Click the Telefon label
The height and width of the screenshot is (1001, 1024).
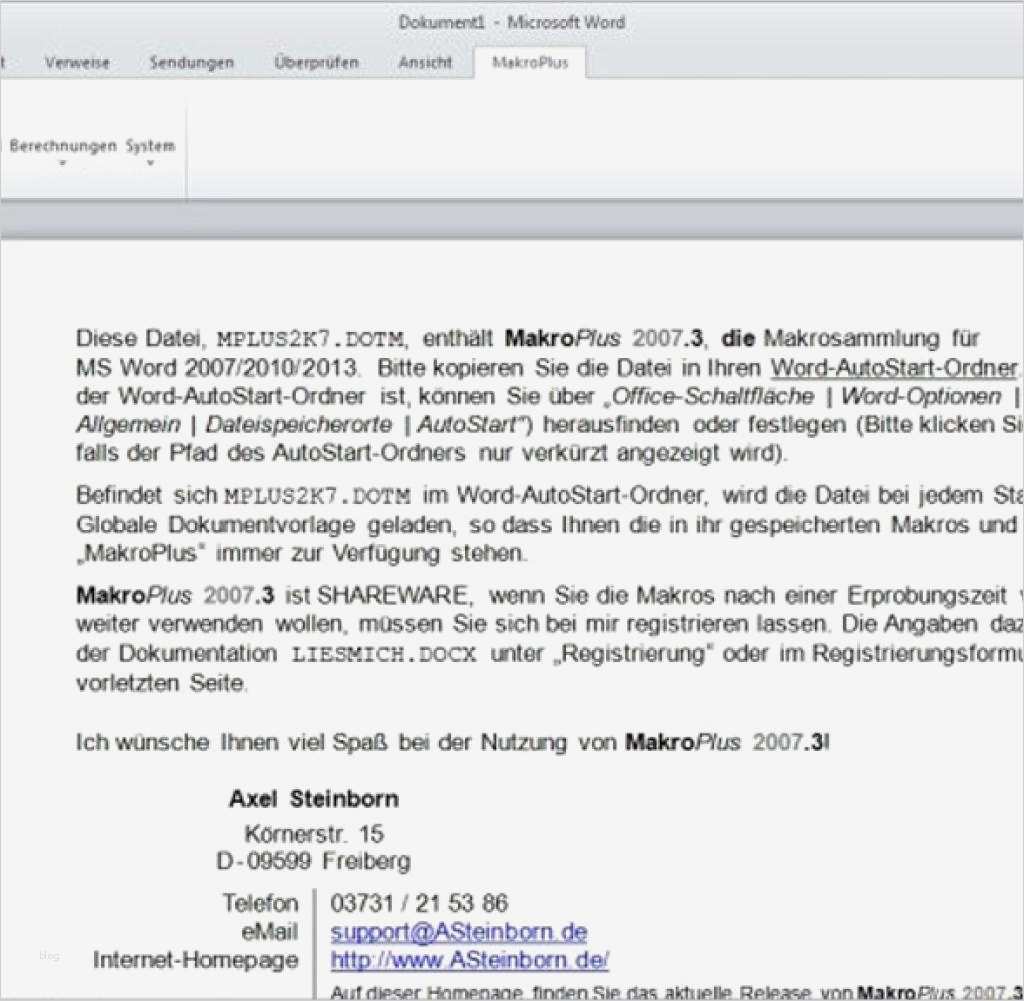point(261,904)
